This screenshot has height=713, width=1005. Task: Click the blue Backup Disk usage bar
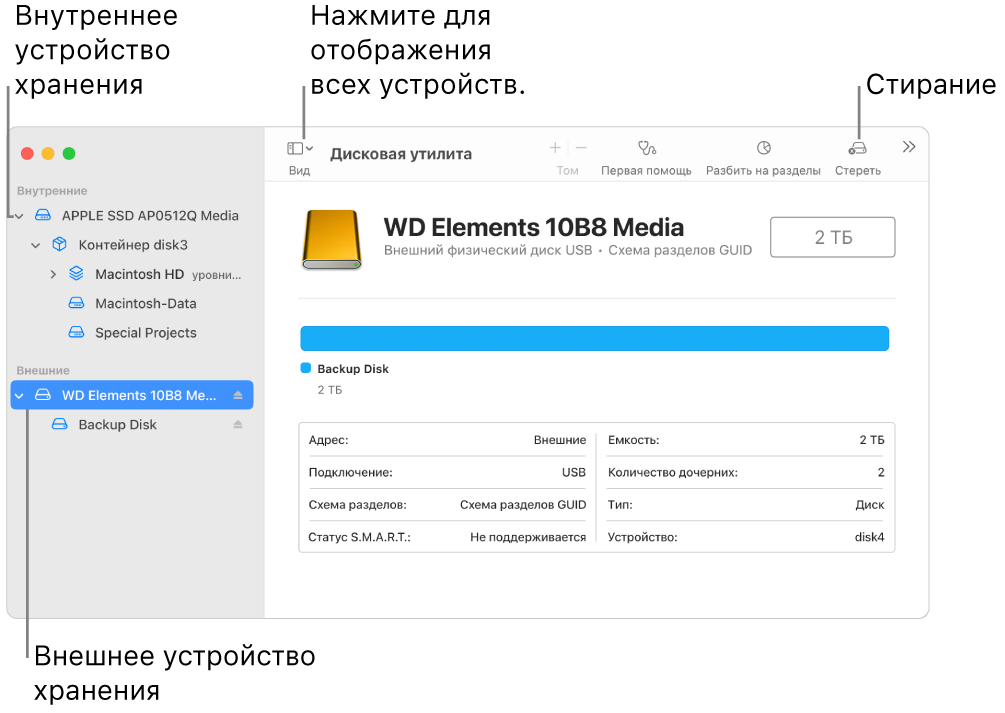pos(594,339)
